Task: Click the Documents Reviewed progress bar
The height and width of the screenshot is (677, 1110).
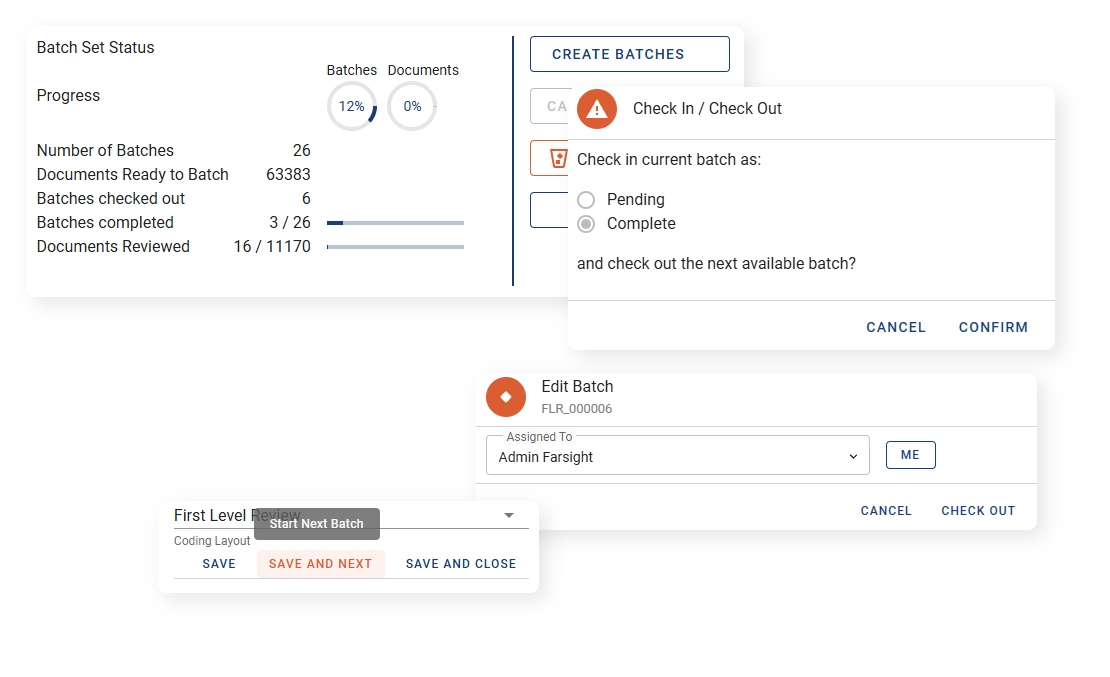Action: tap(395, 247)
